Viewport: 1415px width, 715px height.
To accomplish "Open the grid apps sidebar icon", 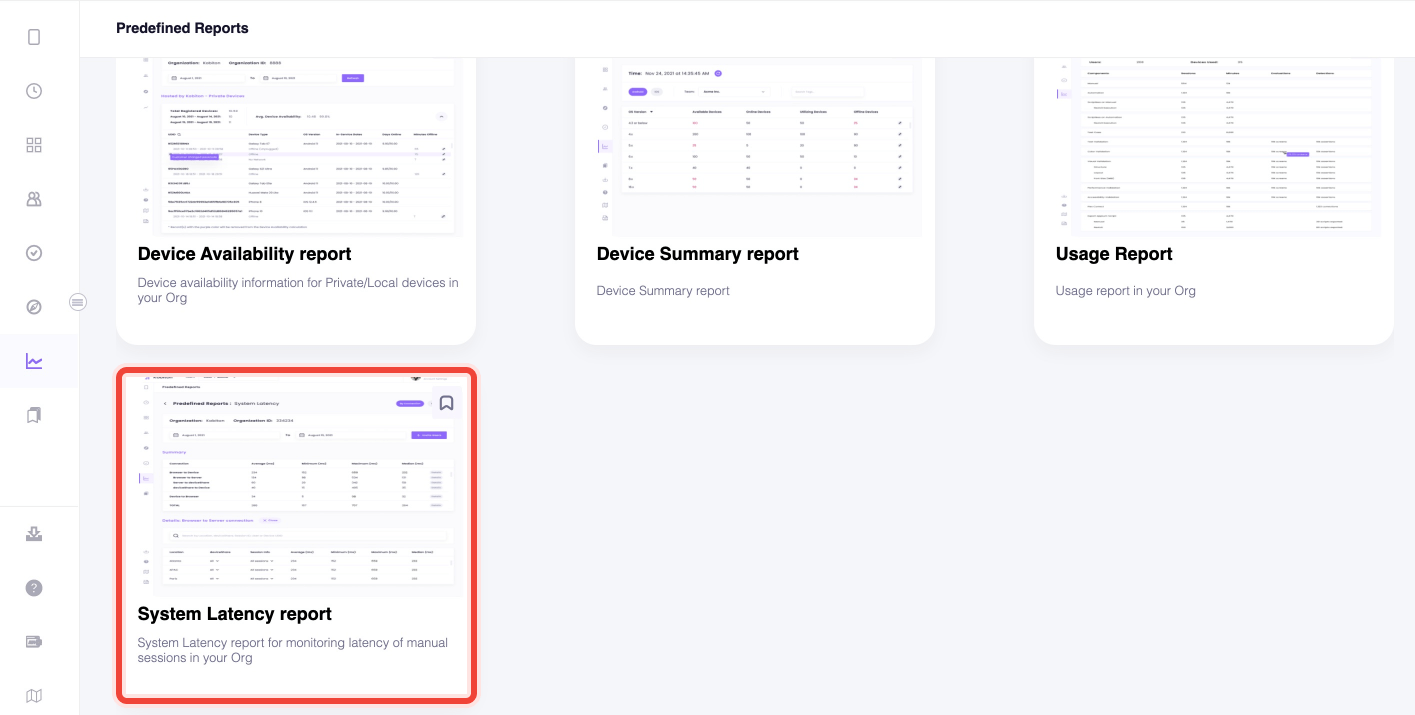I will (34, 145).
